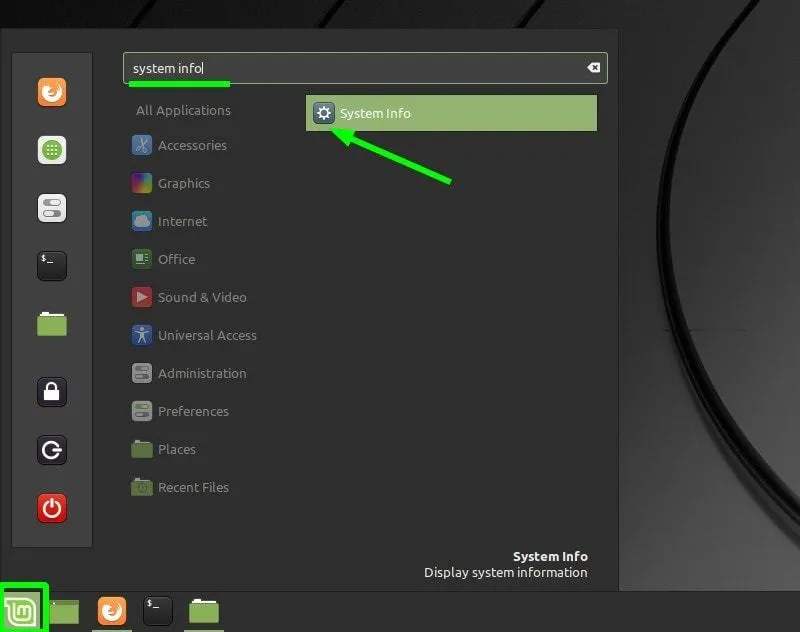Lock the screen using the padlock icon
This screenshot has height=632, width=800.
pos(52,392)
